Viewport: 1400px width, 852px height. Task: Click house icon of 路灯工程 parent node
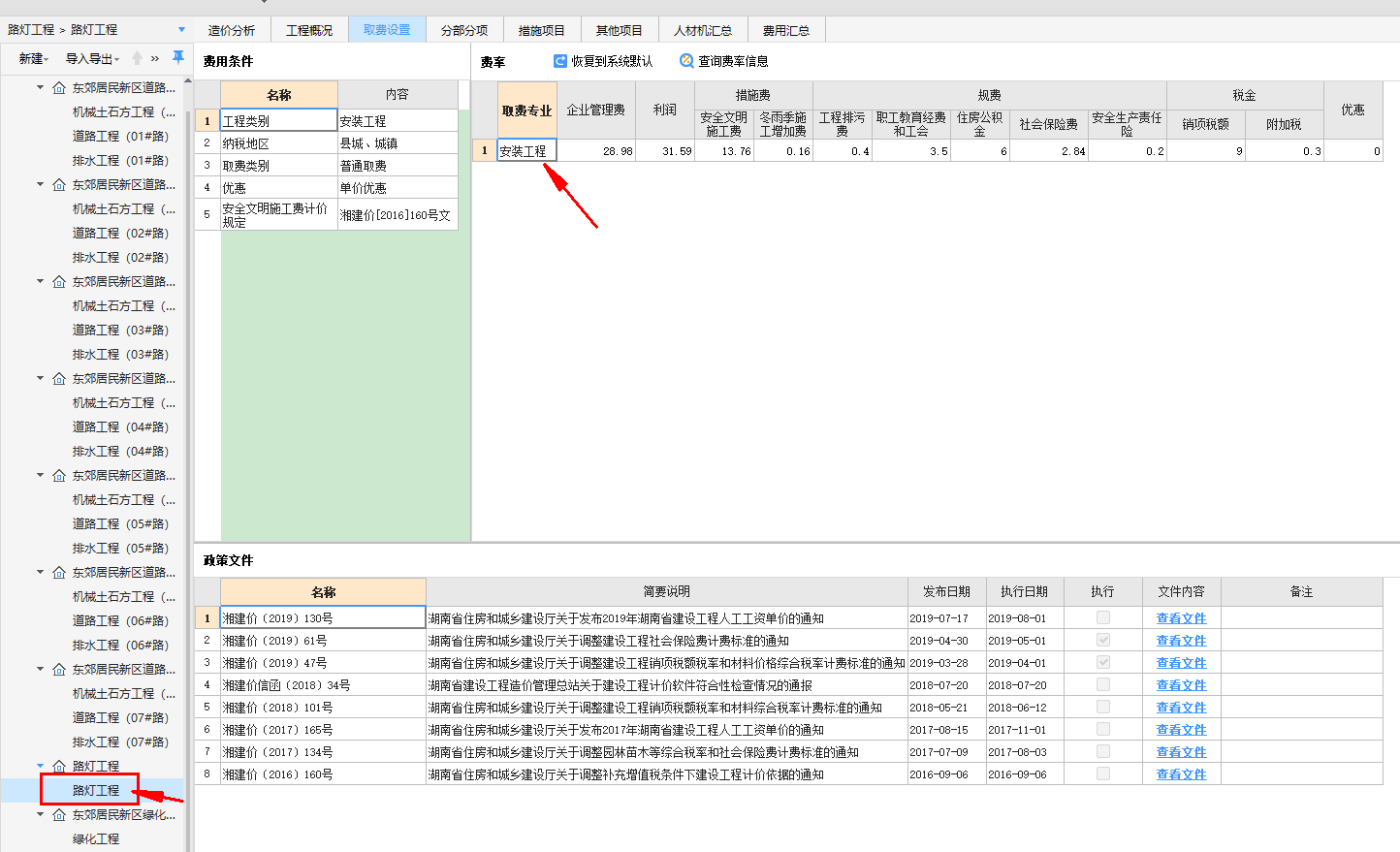[x=59, y=767]
